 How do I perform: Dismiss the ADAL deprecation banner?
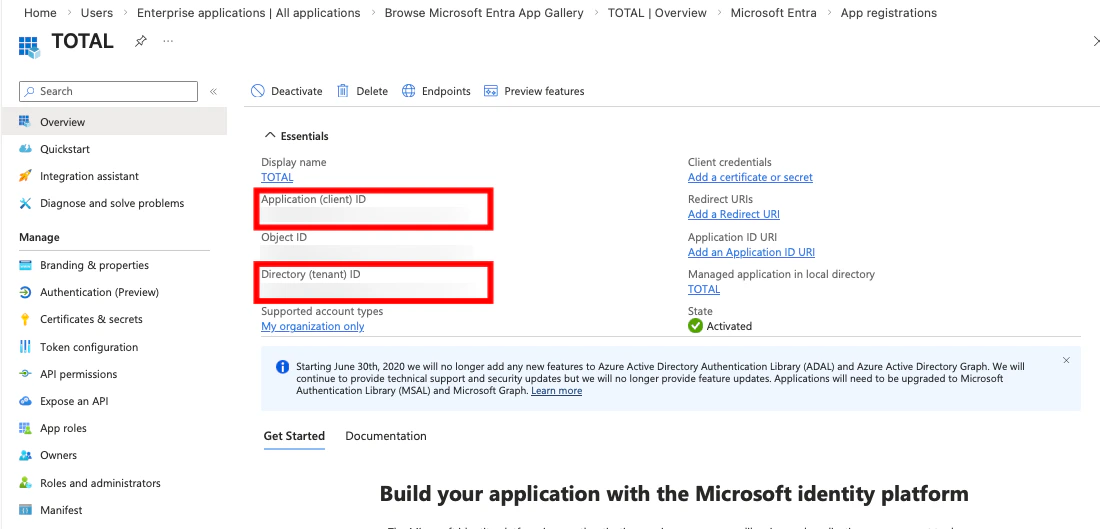(1066, 361)
